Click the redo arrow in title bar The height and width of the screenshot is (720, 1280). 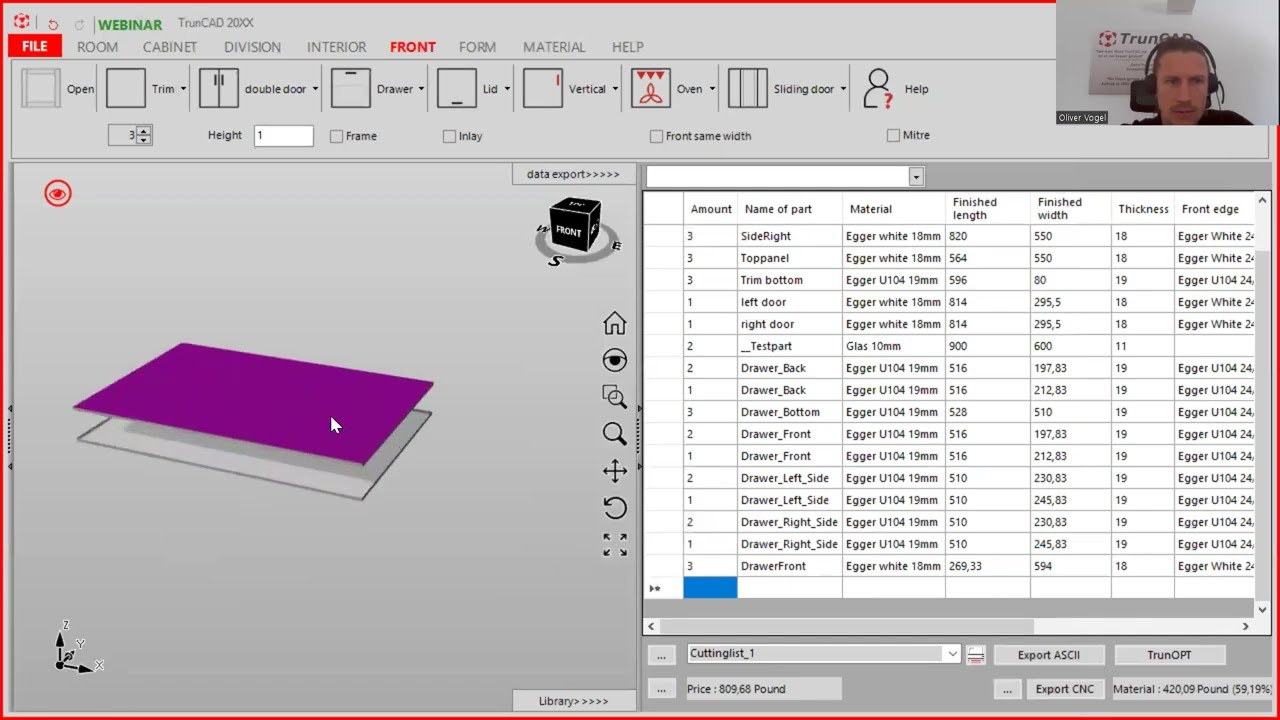[79, 24]
